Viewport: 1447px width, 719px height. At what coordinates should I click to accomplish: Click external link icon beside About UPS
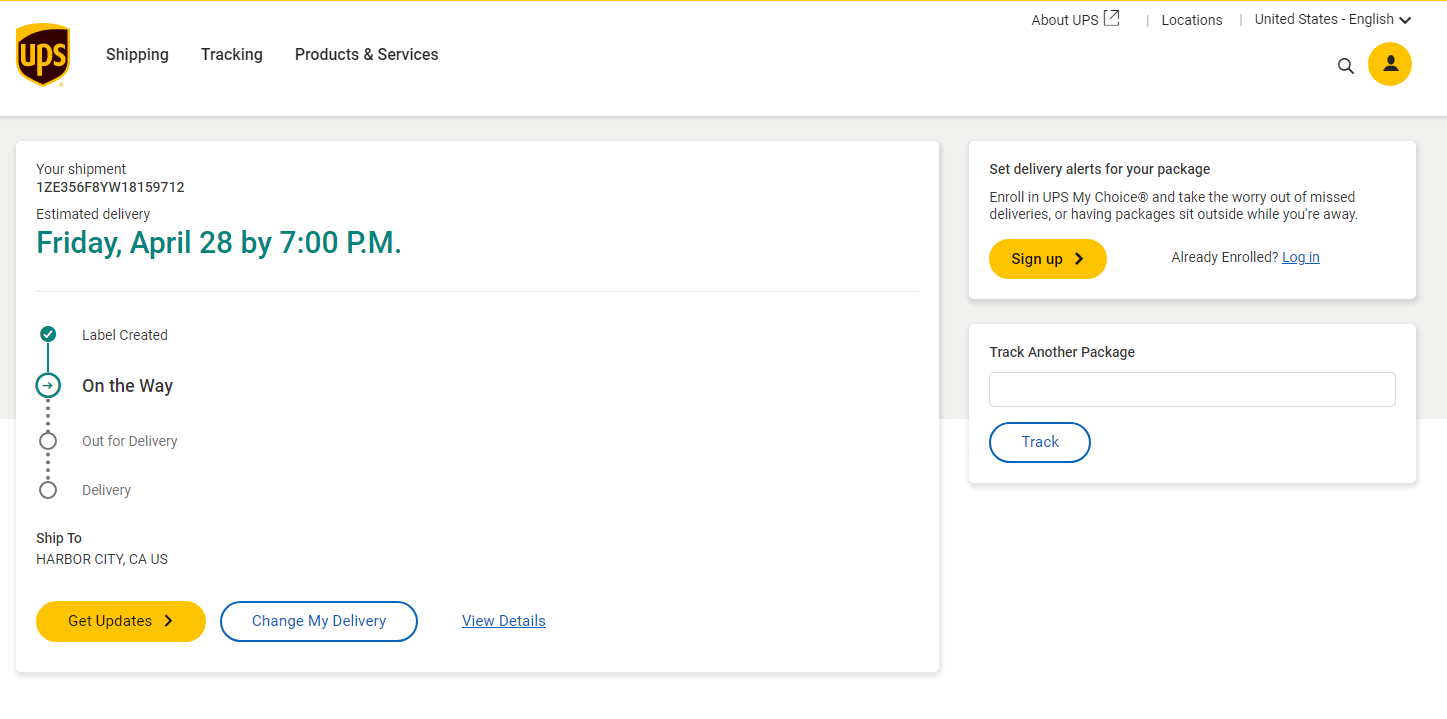tap(1111, 19)
